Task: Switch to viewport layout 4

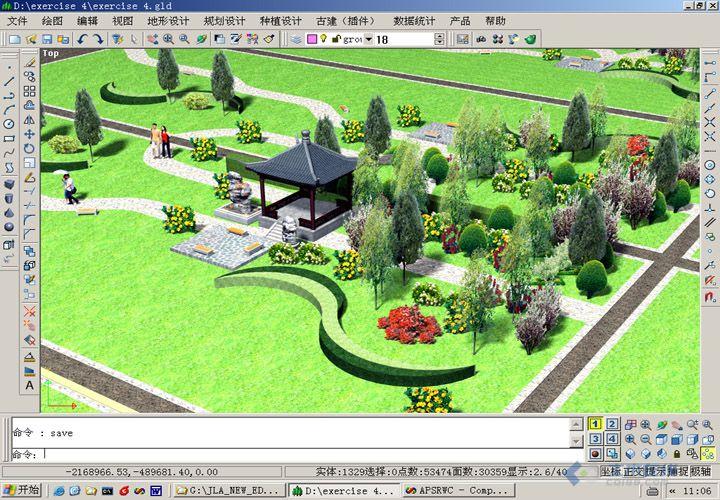Action: [x=612, y=439]
